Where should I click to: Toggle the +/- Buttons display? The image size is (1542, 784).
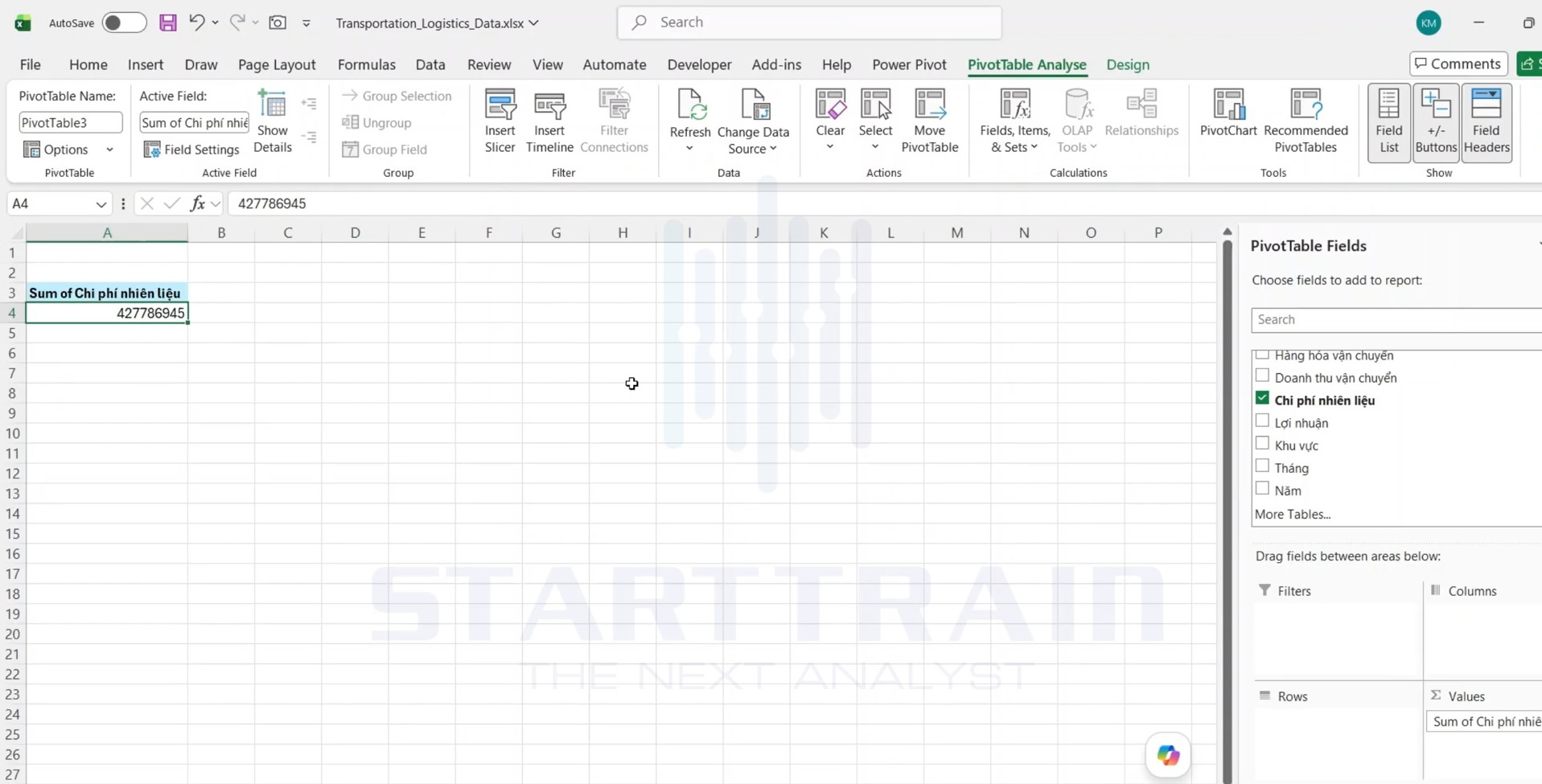(x=1436, y=122)
